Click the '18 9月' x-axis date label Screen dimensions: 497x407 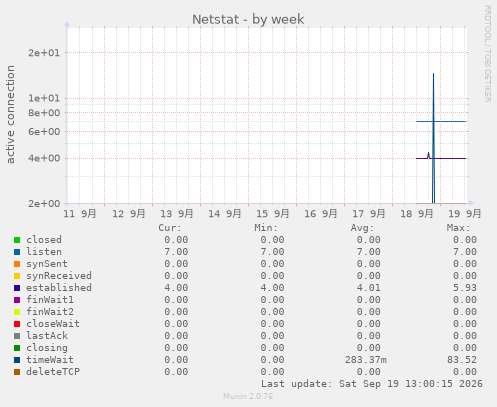[417, 214]
